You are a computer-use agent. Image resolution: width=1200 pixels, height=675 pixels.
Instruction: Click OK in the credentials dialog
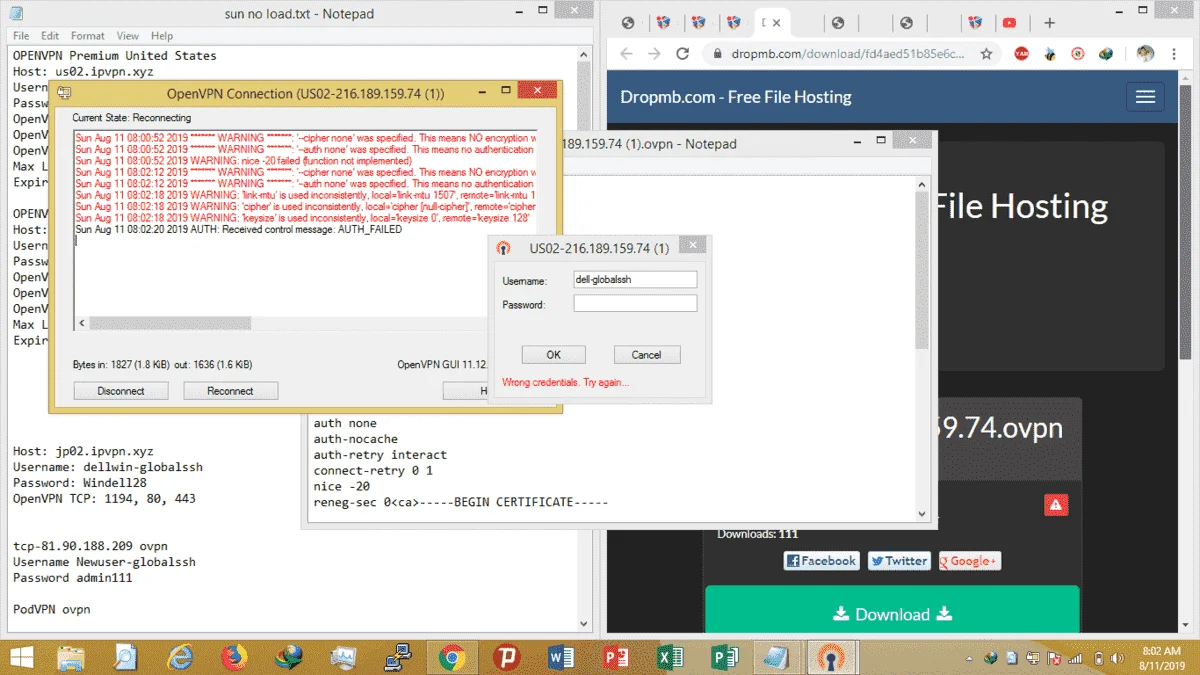[553, 355]
